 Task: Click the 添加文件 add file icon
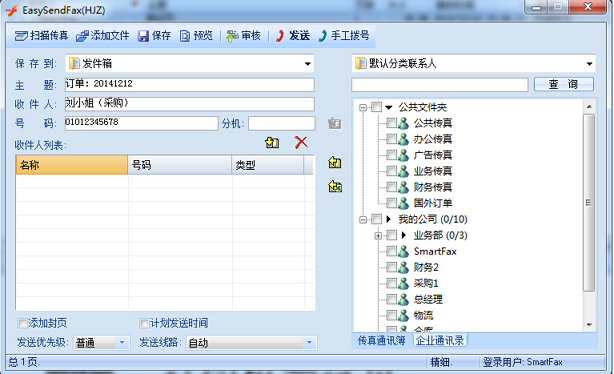pyautogui.click(x=82, y=36)
